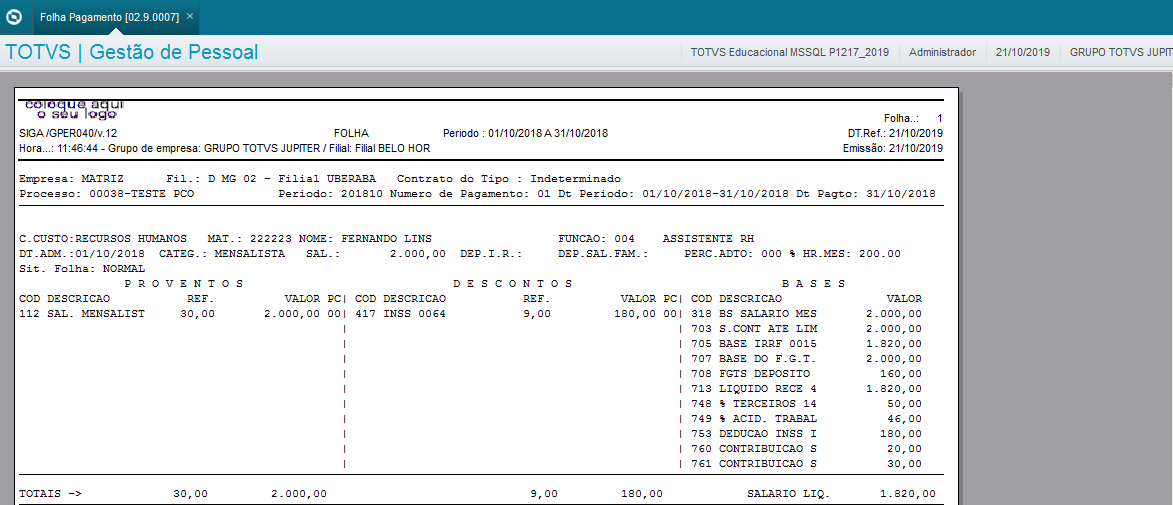Close the Folha Pagamento tab
Image resolution: width=1173 pixels, height=505 pixels.
coord(190,16)
